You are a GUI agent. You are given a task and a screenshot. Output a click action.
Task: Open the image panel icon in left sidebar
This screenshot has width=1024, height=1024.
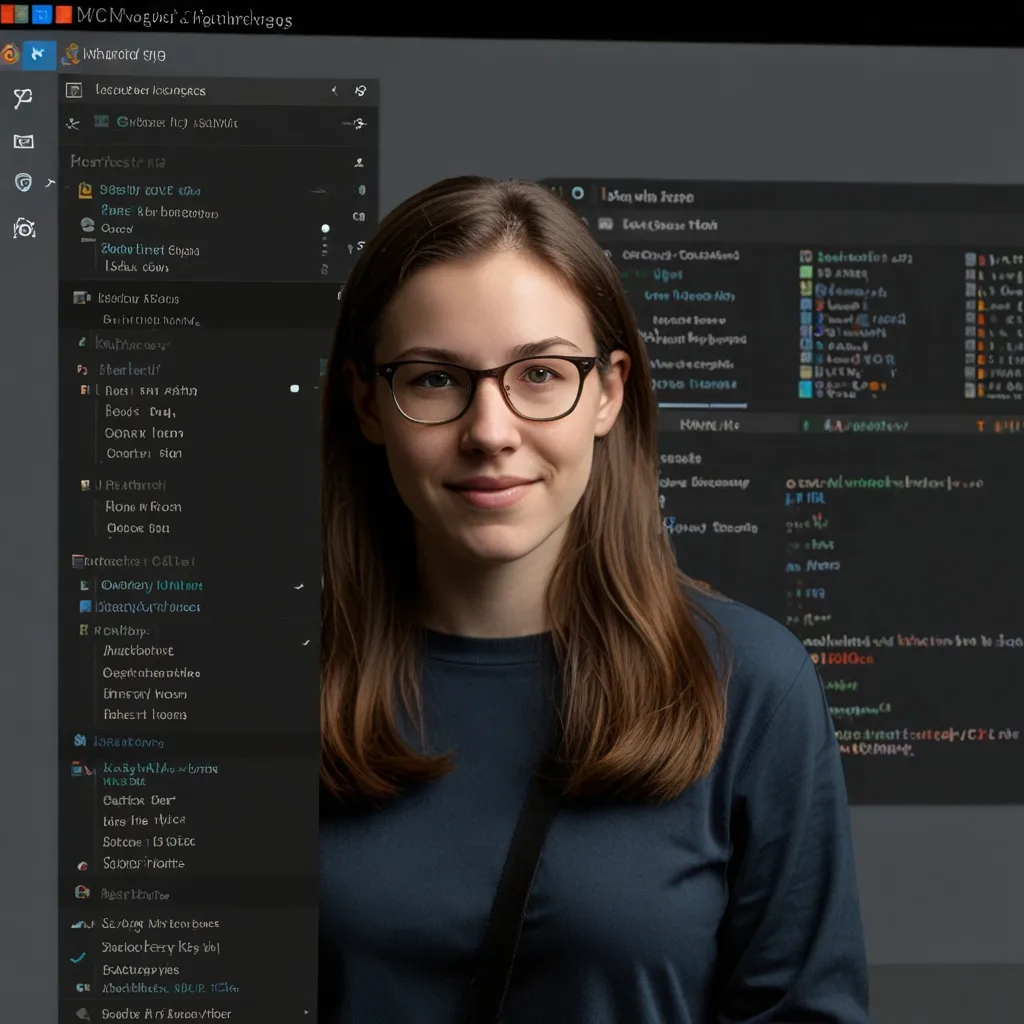(23, 141)
